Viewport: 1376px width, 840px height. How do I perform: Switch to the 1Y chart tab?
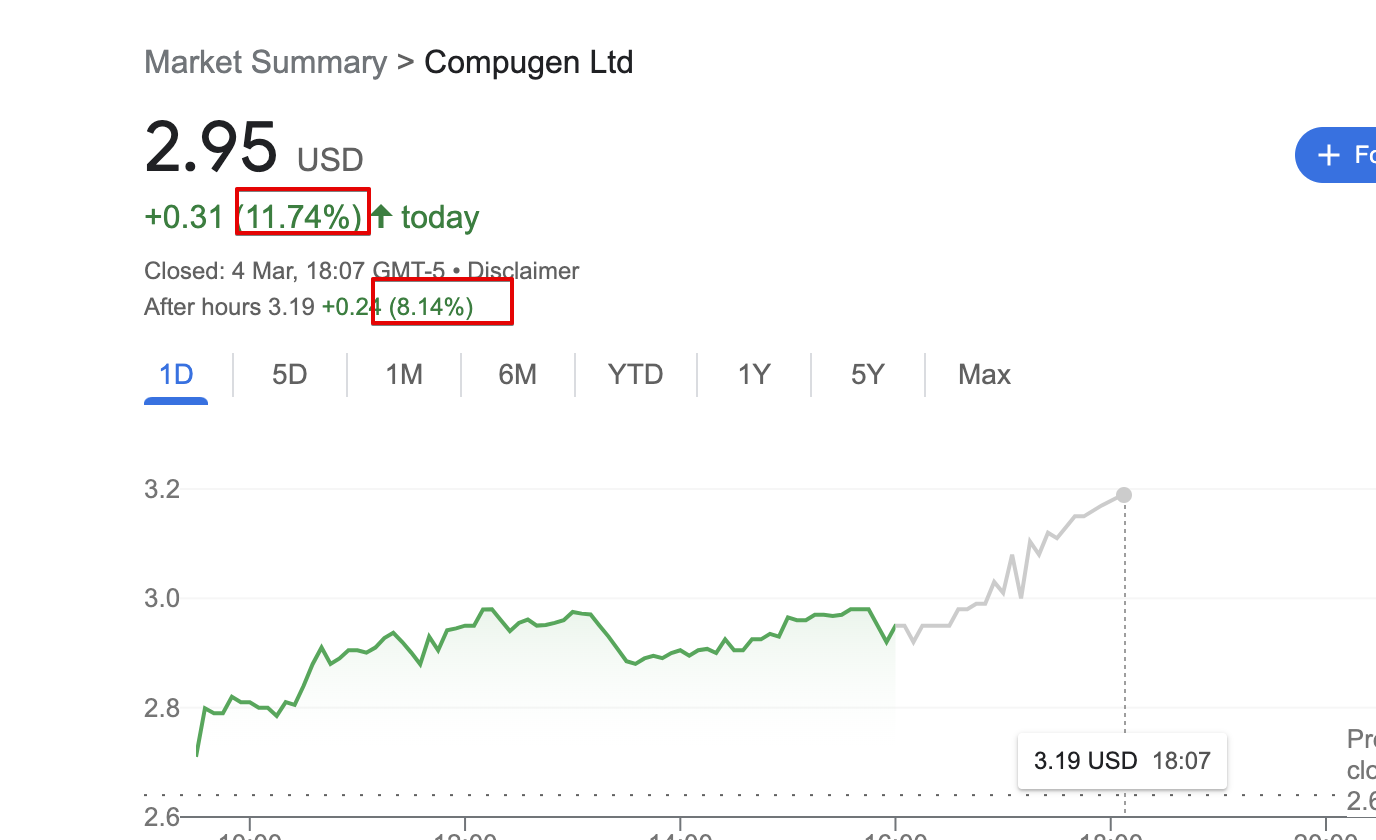pos(754,375)
